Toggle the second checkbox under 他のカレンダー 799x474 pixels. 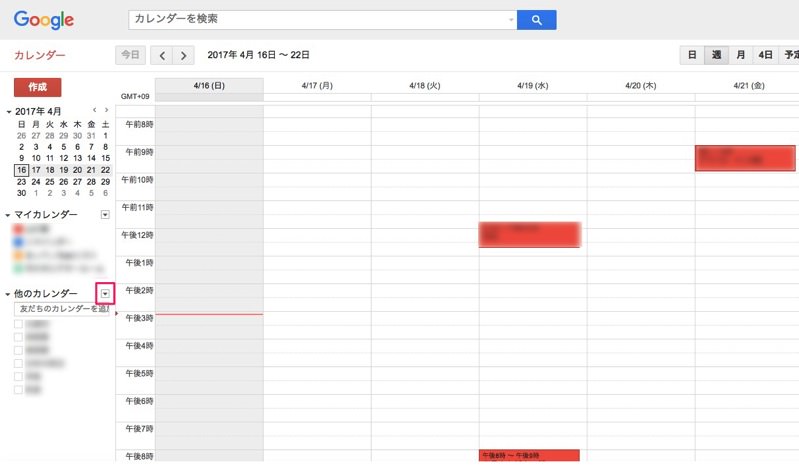(x=18, y=338)
